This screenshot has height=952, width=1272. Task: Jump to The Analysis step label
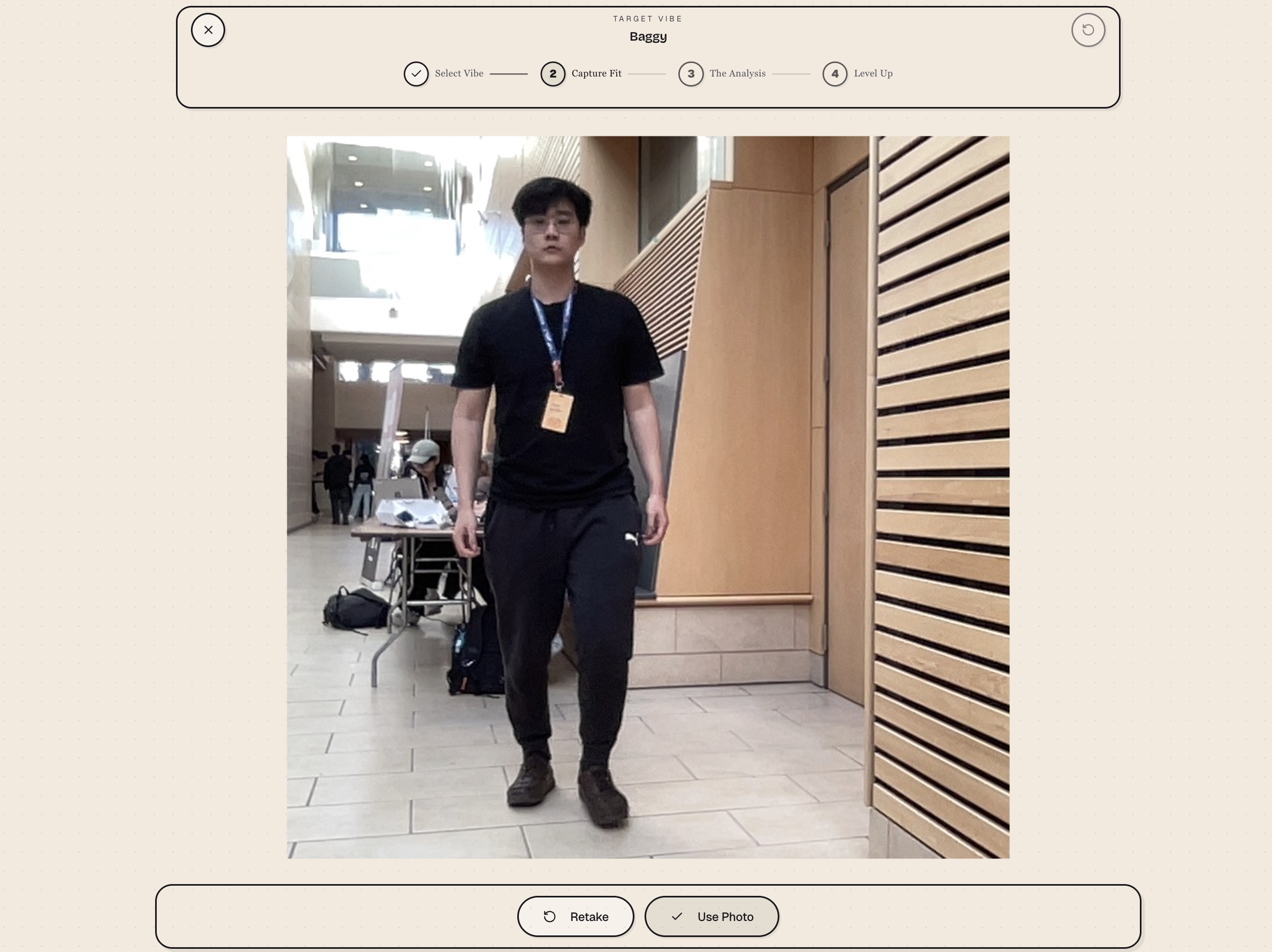click(x=737, y=74)
